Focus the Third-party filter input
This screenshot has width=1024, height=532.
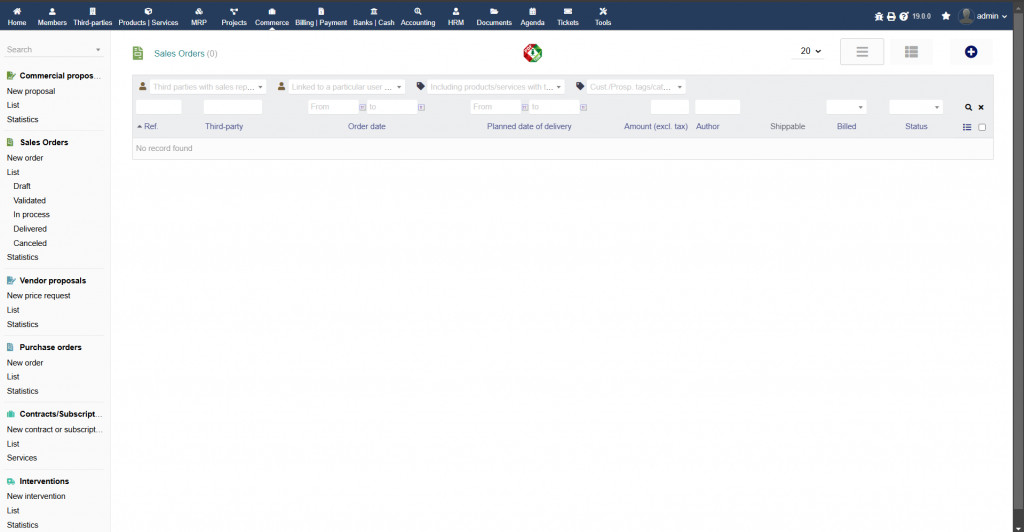pyautogui.click(x=232, y=107)
